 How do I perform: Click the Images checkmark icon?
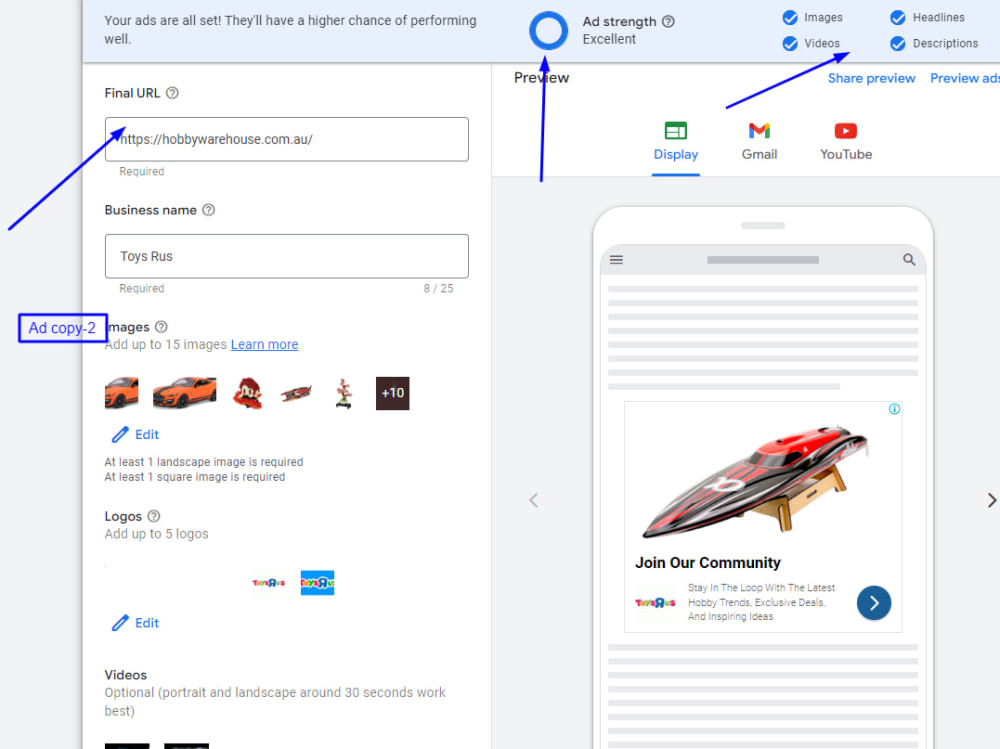pyautogui.click(x=790, y=17)
